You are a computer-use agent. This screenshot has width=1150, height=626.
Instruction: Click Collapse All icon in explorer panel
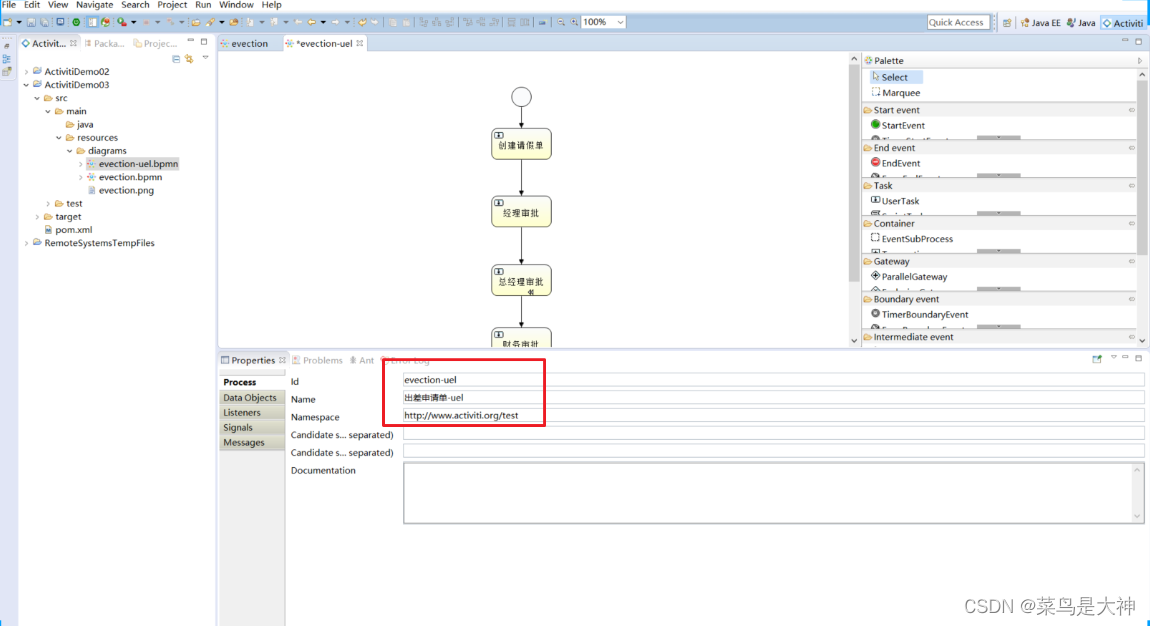(176, 59)
